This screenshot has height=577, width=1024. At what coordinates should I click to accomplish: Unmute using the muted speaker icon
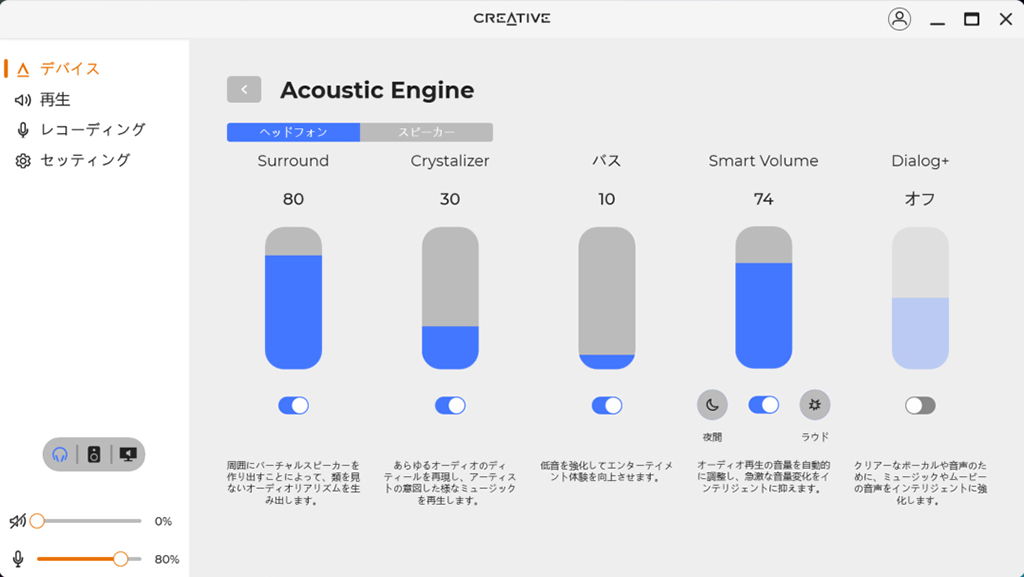pos(18,521)
